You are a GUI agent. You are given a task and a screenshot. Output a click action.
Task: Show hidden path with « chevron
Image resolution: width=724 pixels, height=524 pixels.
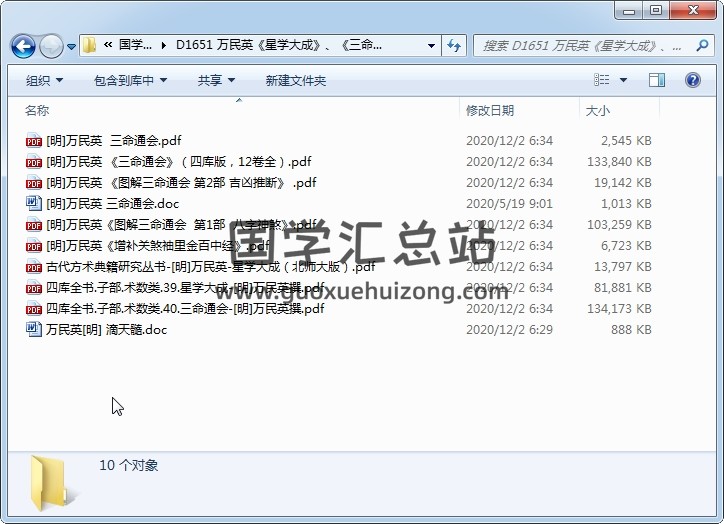pyautogui.click(x=108, y=45)
